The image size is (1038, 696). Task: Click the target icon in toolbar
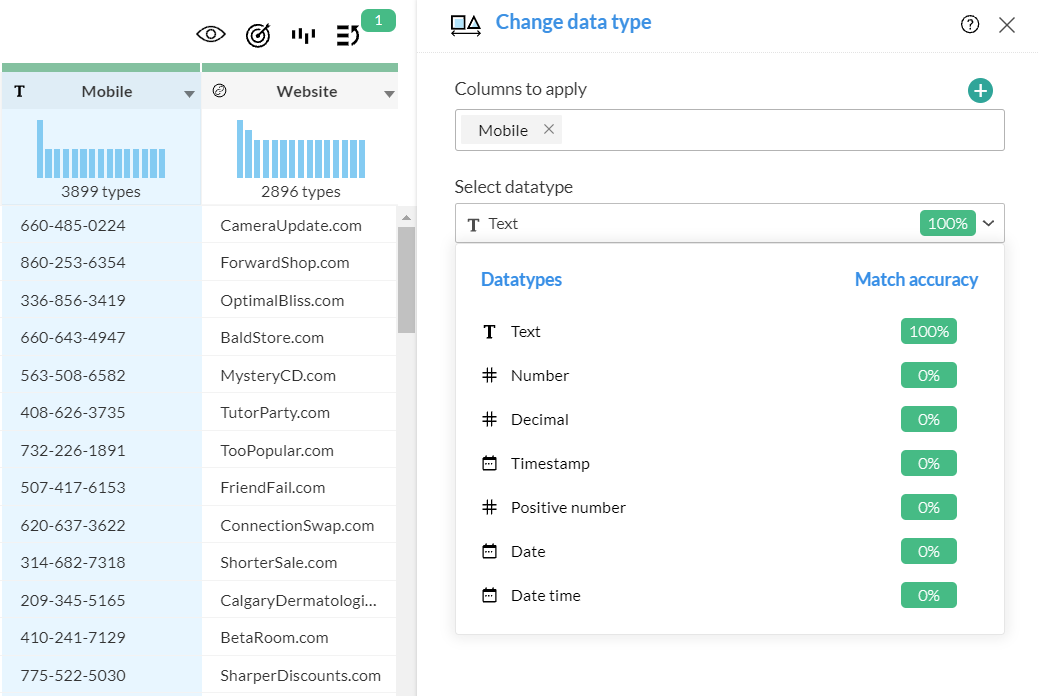[x=258, y=35]
